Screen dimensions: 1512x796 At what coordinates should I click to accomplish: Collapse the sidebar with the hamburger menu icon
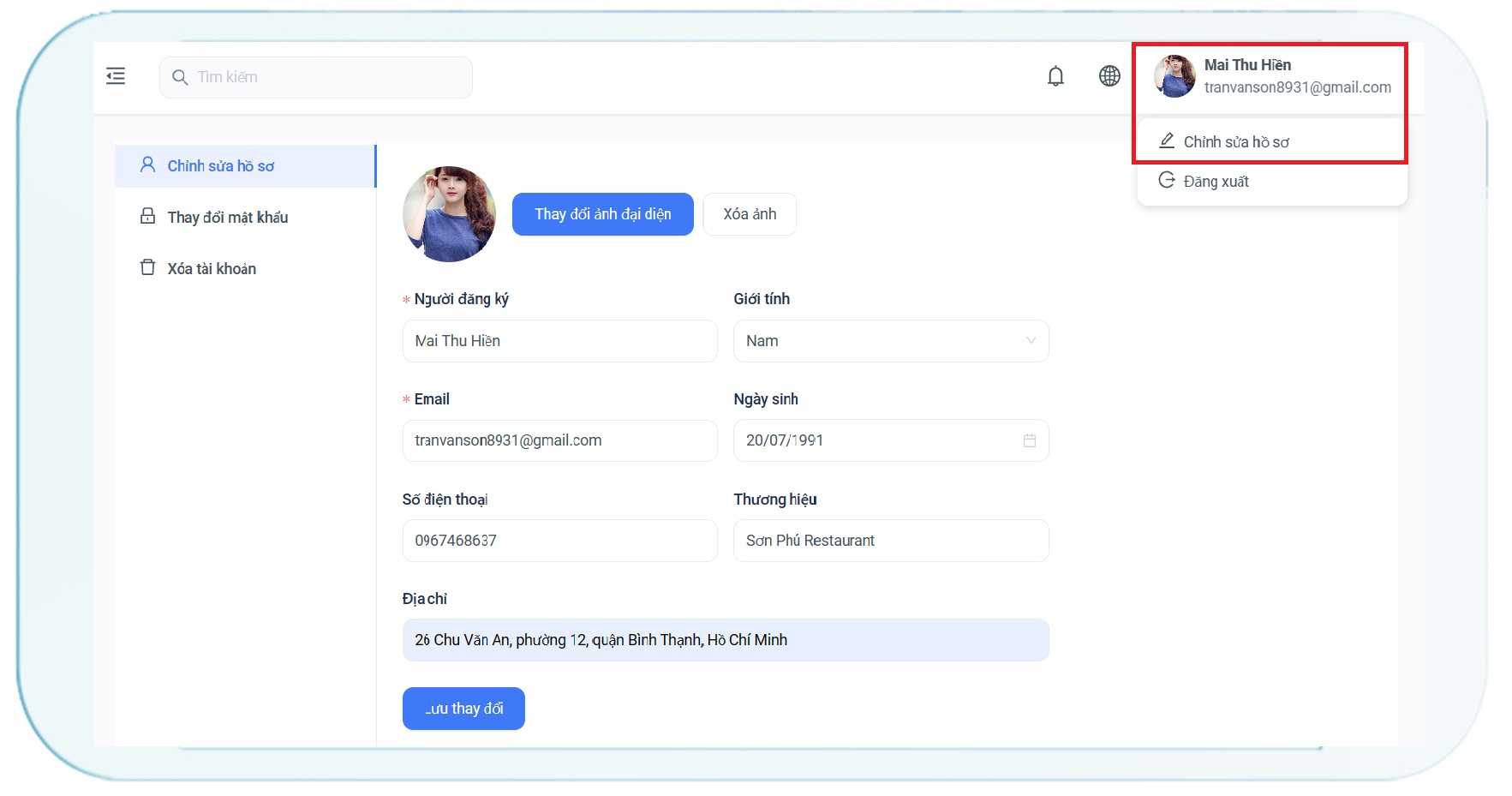(x=116, y=76)
